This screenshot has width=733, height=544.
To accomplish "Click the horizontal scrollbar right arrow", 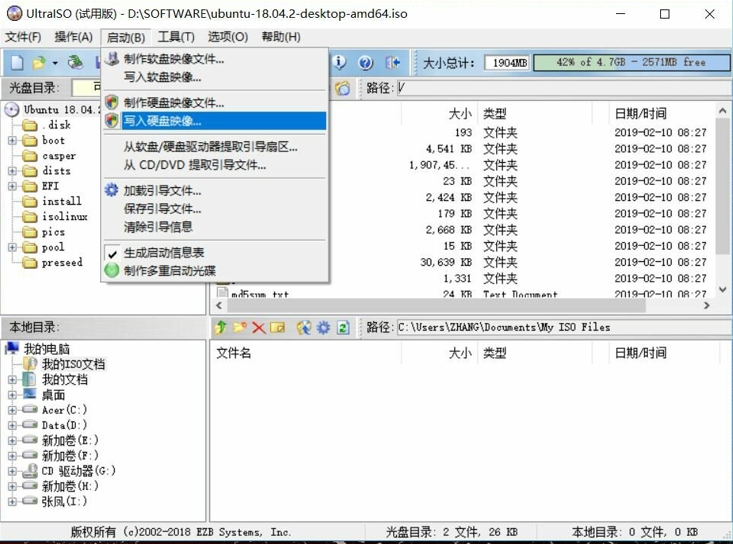I will (707, 305).
